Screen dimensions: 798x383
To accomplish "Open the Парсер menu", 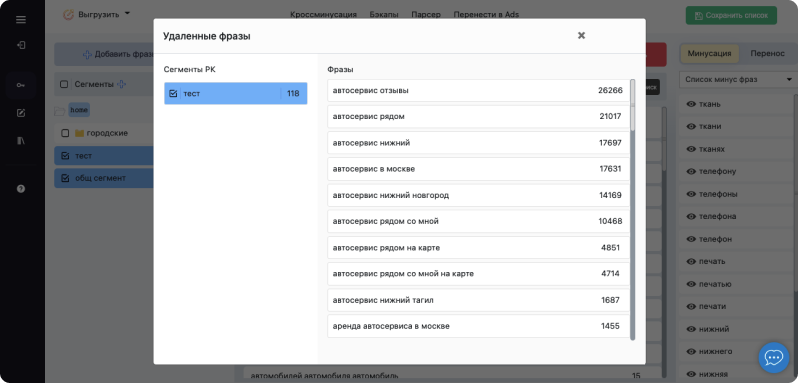I will tap(426, 15).
